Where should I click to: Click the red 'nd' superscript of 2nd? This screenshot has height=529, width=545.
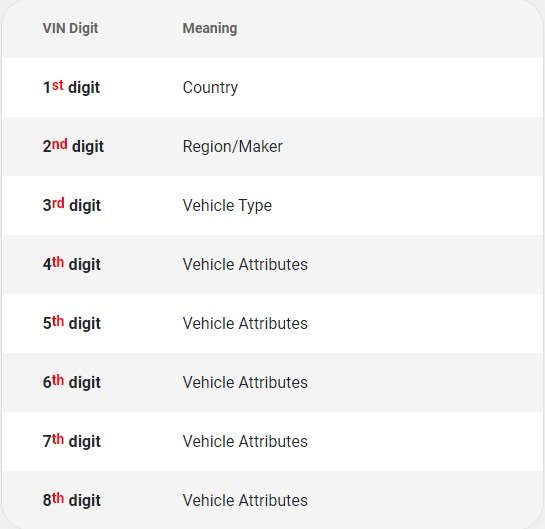[60, 144]
